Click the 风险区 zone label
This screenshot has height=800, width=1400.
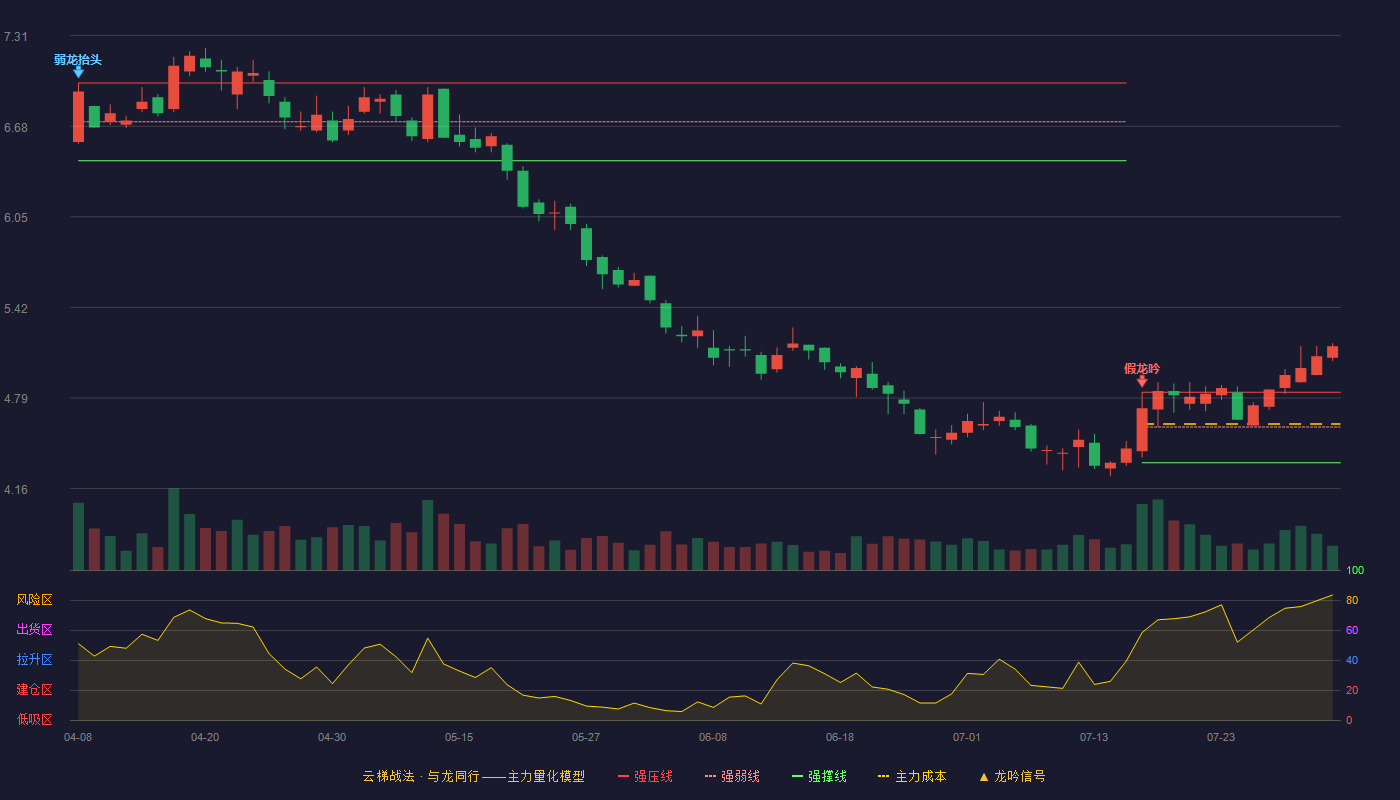coord(34,600)
